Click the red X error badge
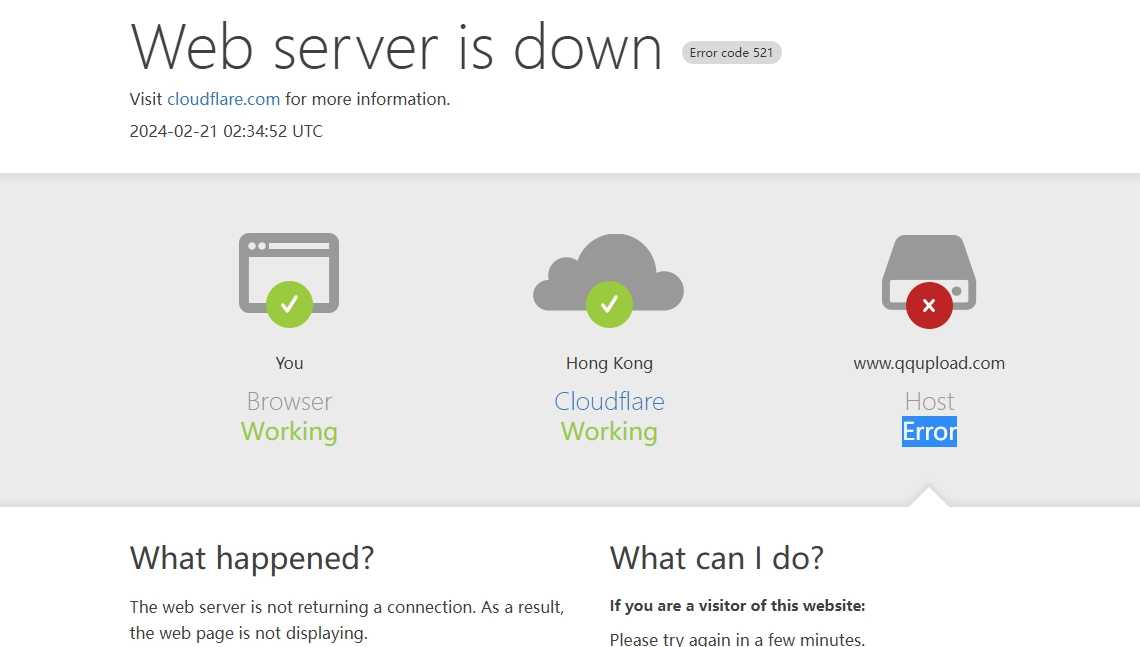 point(929,305)
